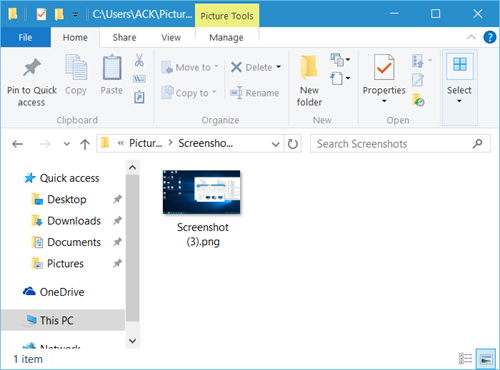This screenshot has width=500, height=370.
Task: Click the Pictur... breadcrumb in address bar
Action: coord(146,143)
